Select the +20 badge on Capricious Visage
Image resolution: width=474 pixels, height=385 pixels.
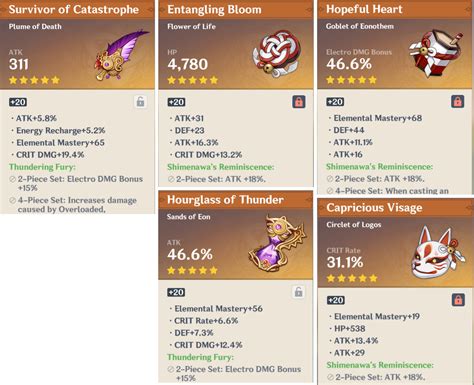coord(335,300)
